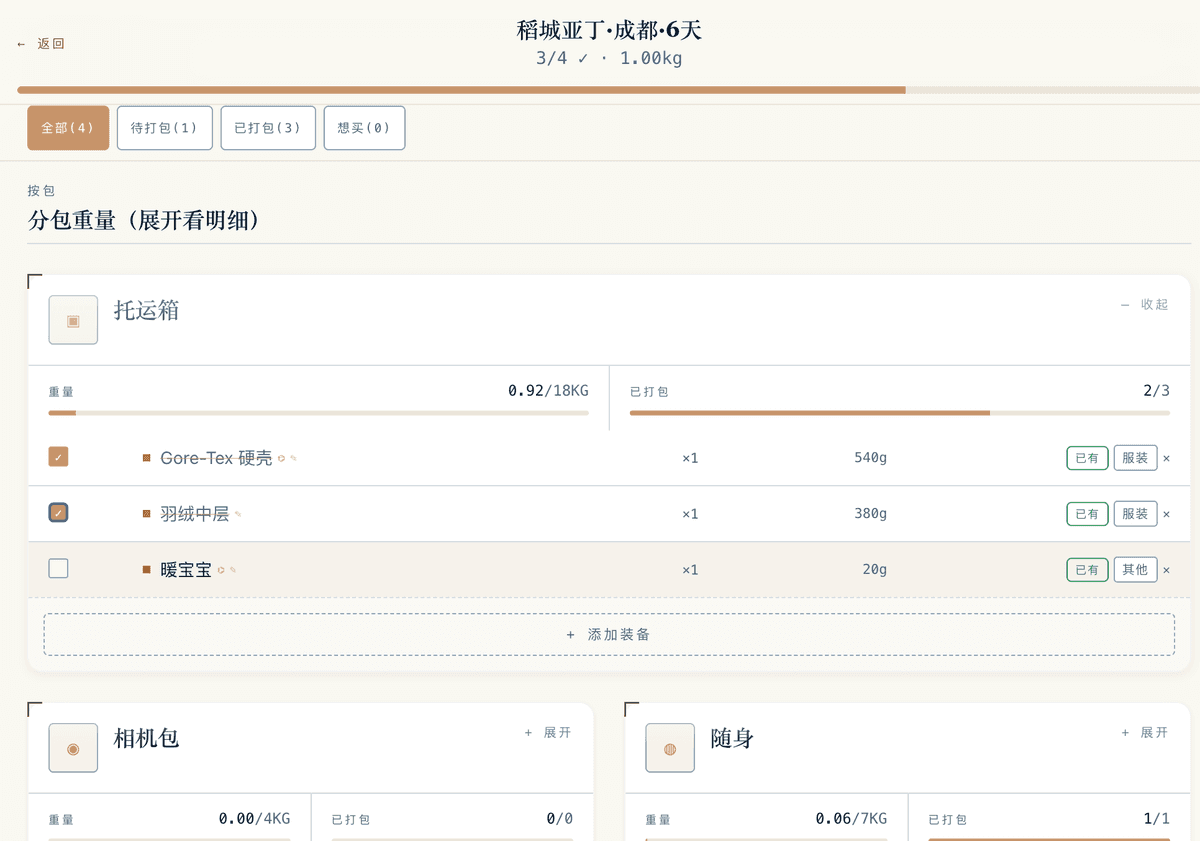Collapse the 托运箱 card with 收起

(x=1144, y=304)
